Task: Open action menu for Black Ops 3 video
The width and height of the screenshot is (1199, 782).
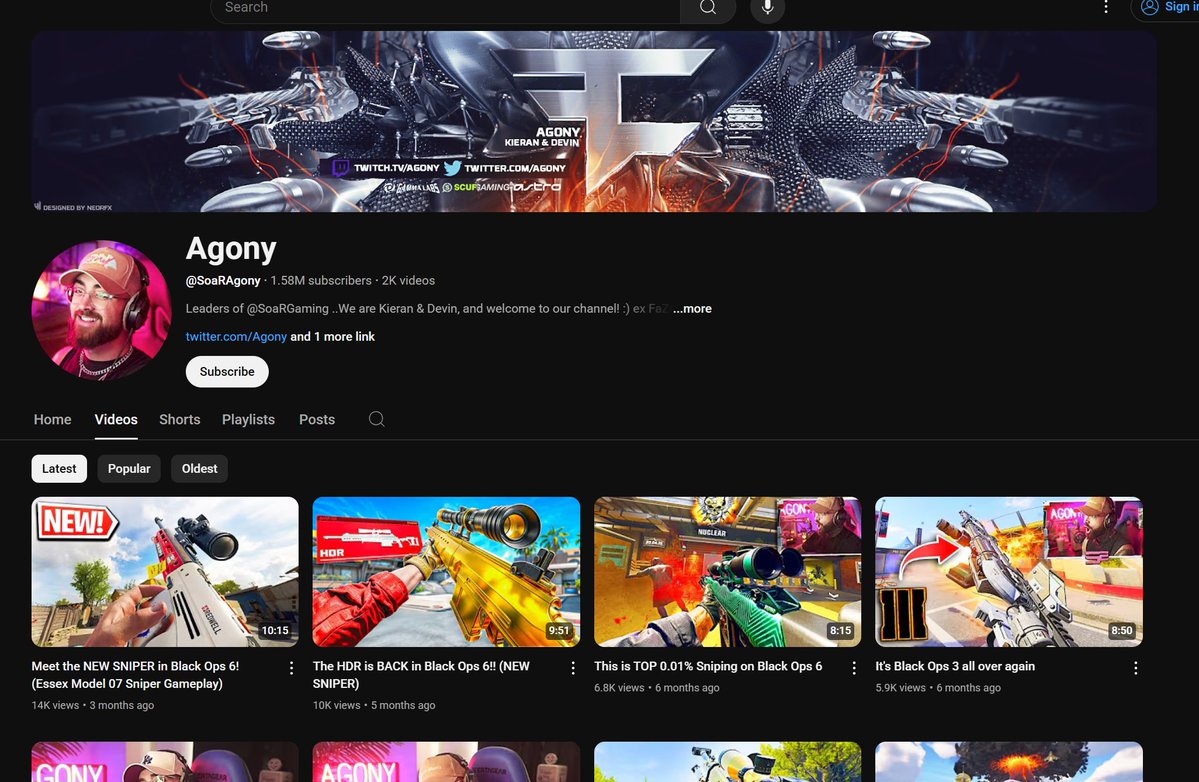Action: tap(1136, 668)
